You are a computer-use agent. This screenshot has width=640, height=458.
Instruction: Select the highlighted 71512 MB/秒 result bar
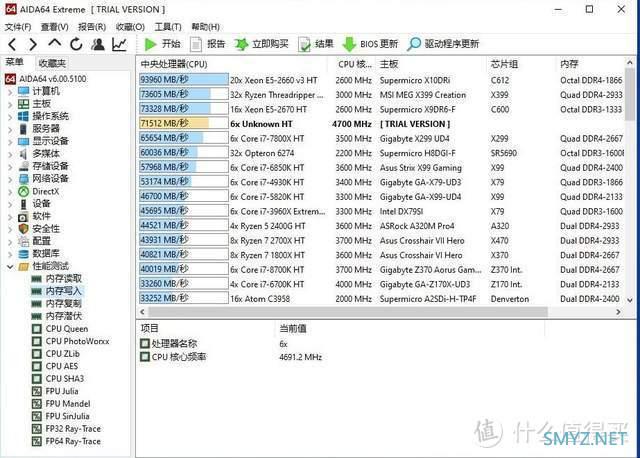point(184,123)
